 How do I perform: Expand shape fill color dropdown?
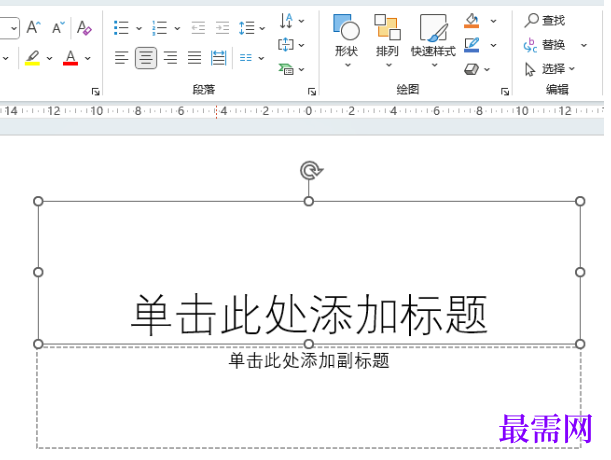point(493,21)
